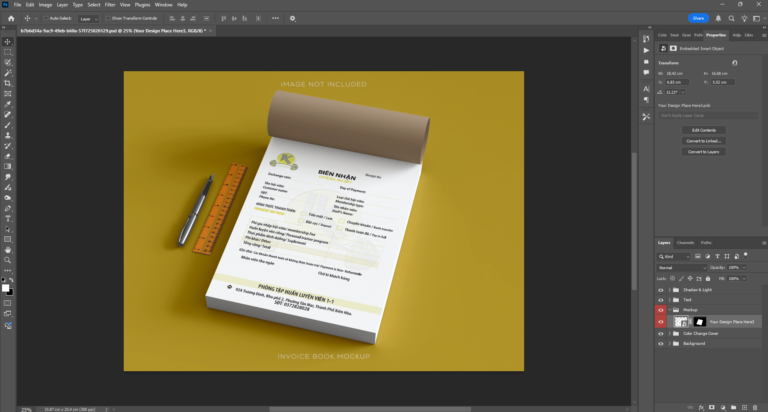Open the Paragraph panel icon
The width and height of the screenshot is (768, 412).
pyautogui.click(x=646, y=100)
